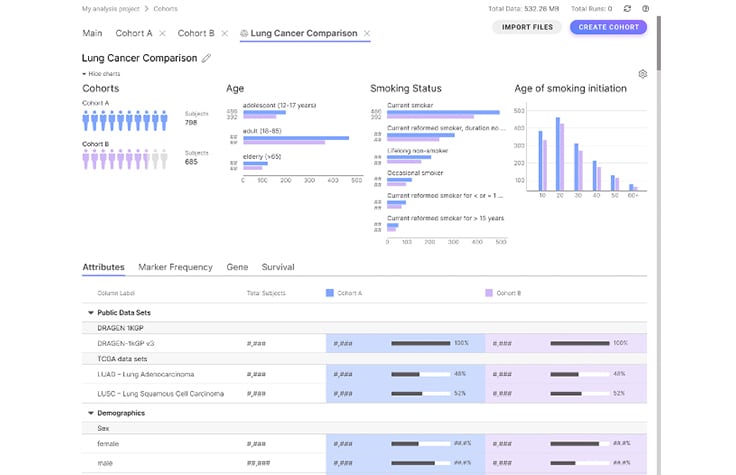Open the help icon in the top-right corner
736x475 pixels.
(x=645, y=8)
